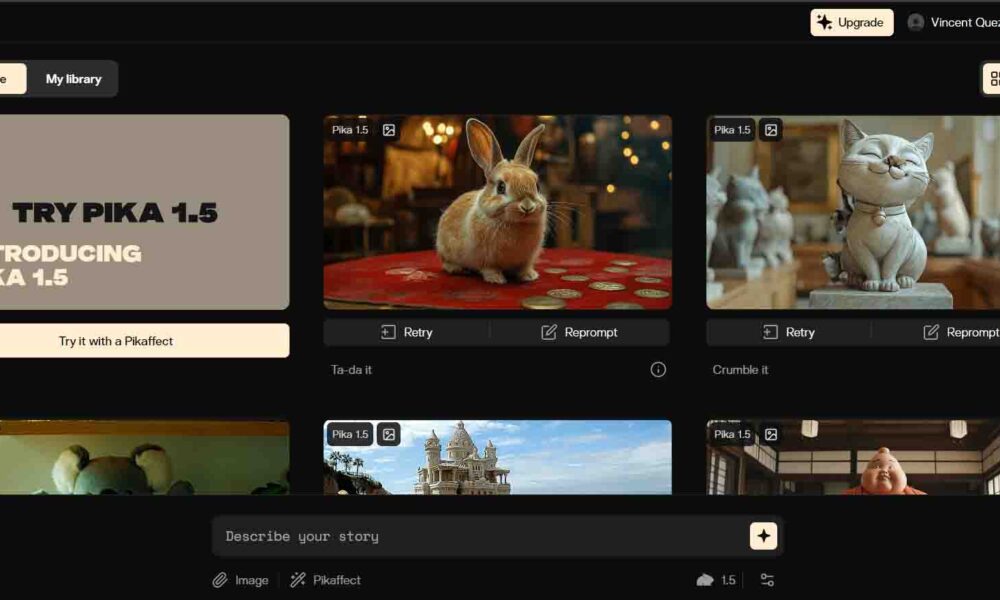
Task: Click the image icon on the sumo video
Action: coord(771,434)
